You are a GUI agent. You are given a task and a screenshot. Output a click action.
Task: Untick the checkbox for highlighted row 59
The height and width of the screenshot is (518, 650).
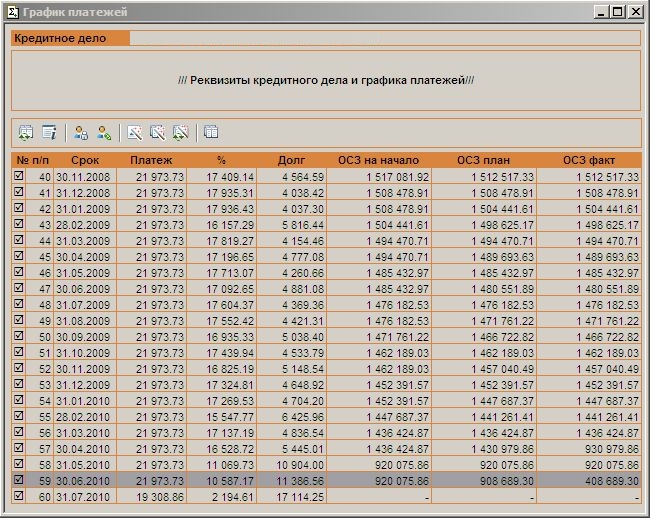[19, 480]
